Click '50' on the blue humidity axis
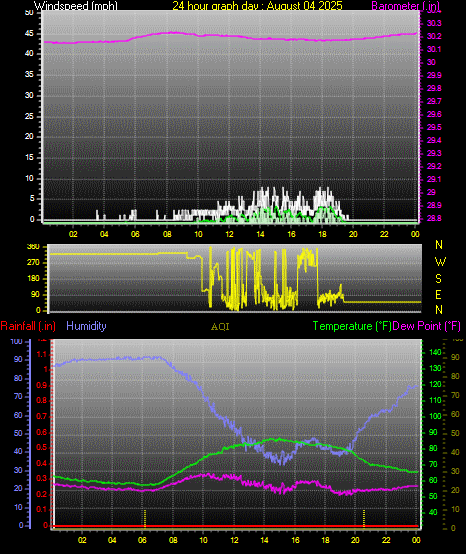The height and width of the screenshot is (554, 466). (18, 433)
